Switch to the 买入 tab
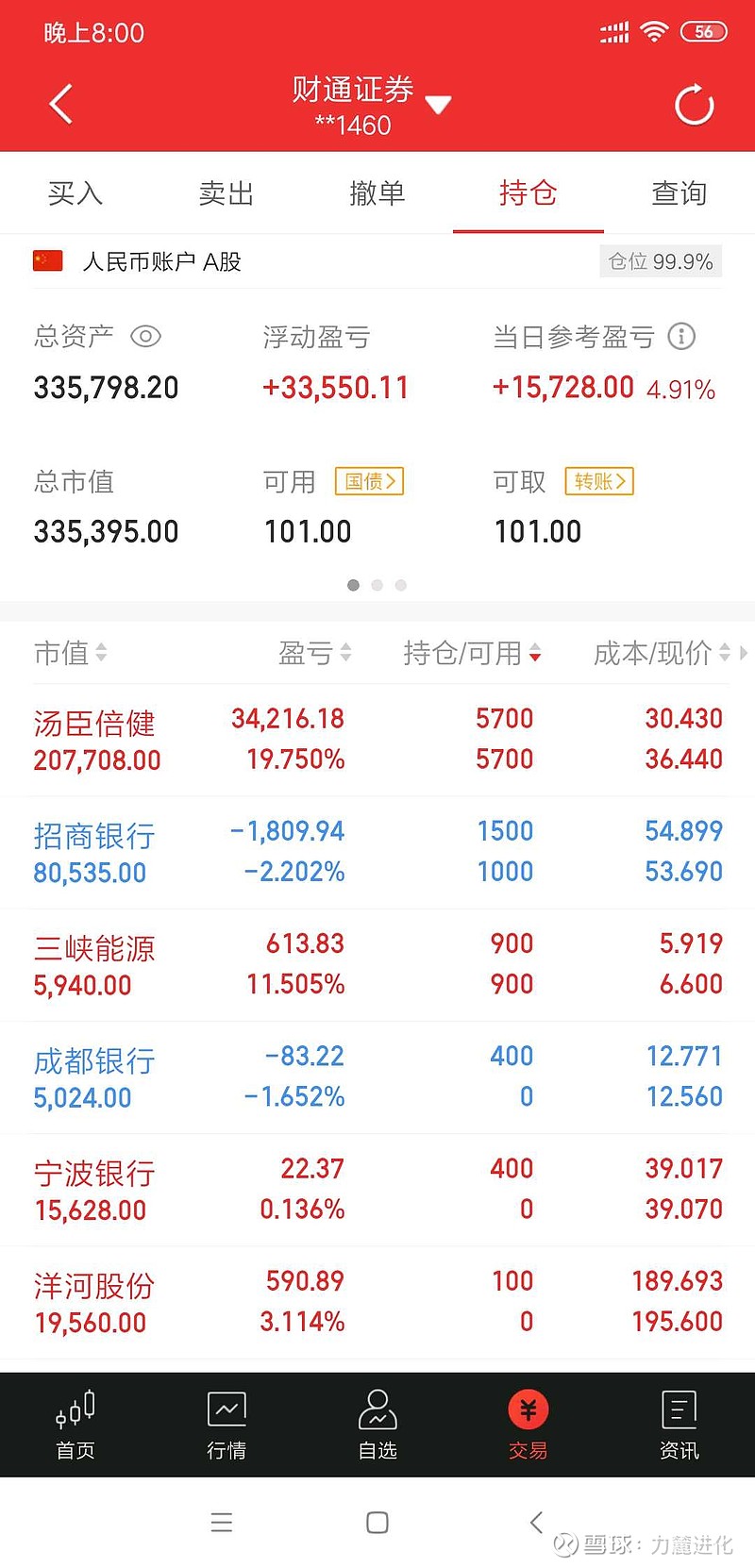The height and width of the screenshot is (1568, 755). click(75, 193)
